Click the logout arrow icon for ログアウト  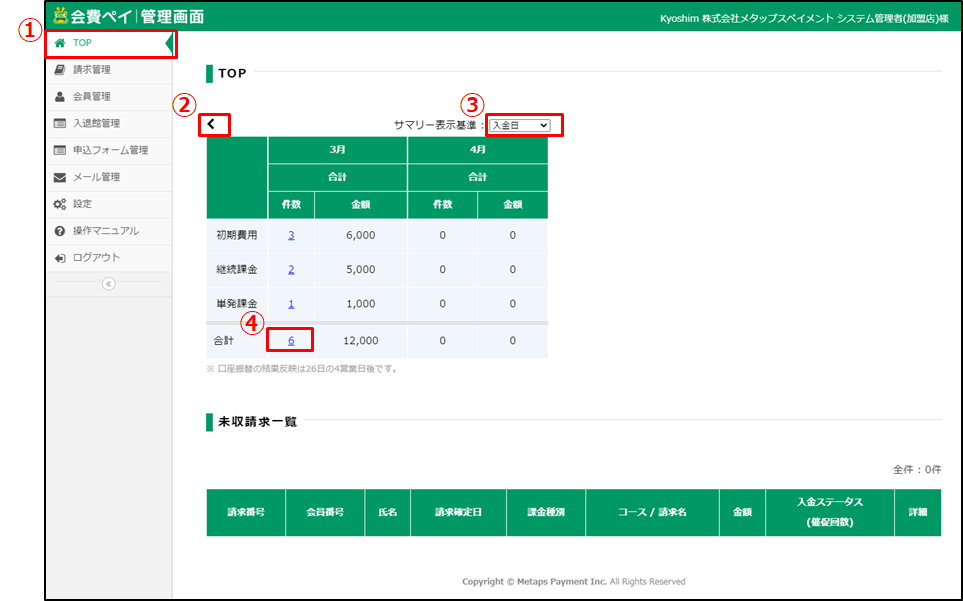tap(60, 258)
